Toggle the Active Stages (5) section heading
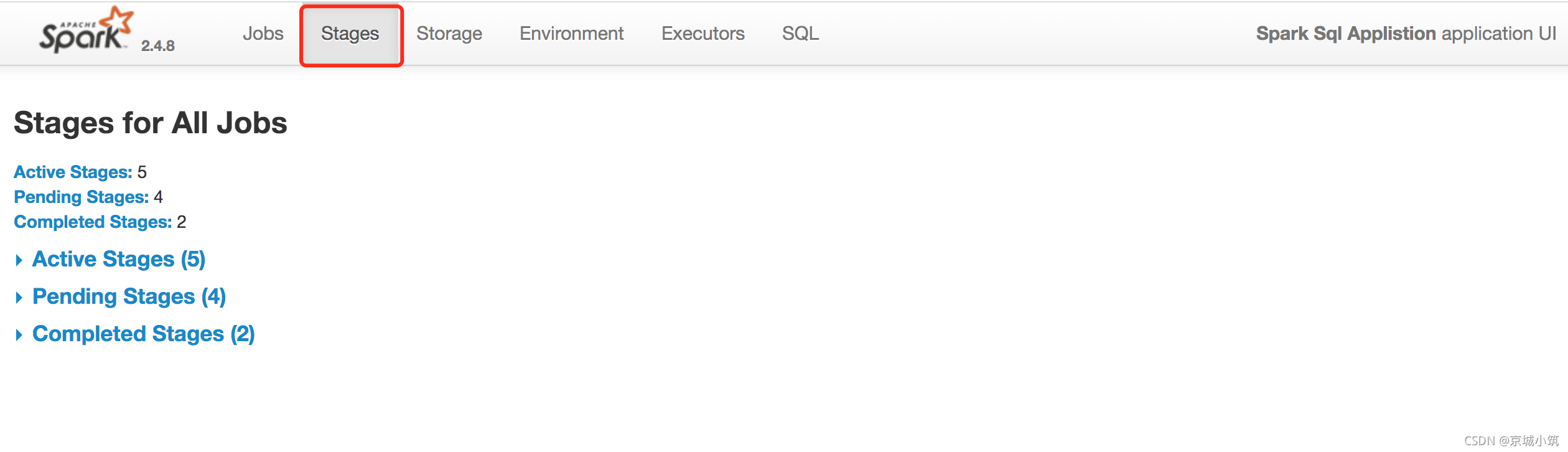This screenshot has height=452, width=1568. click(119, 259)
